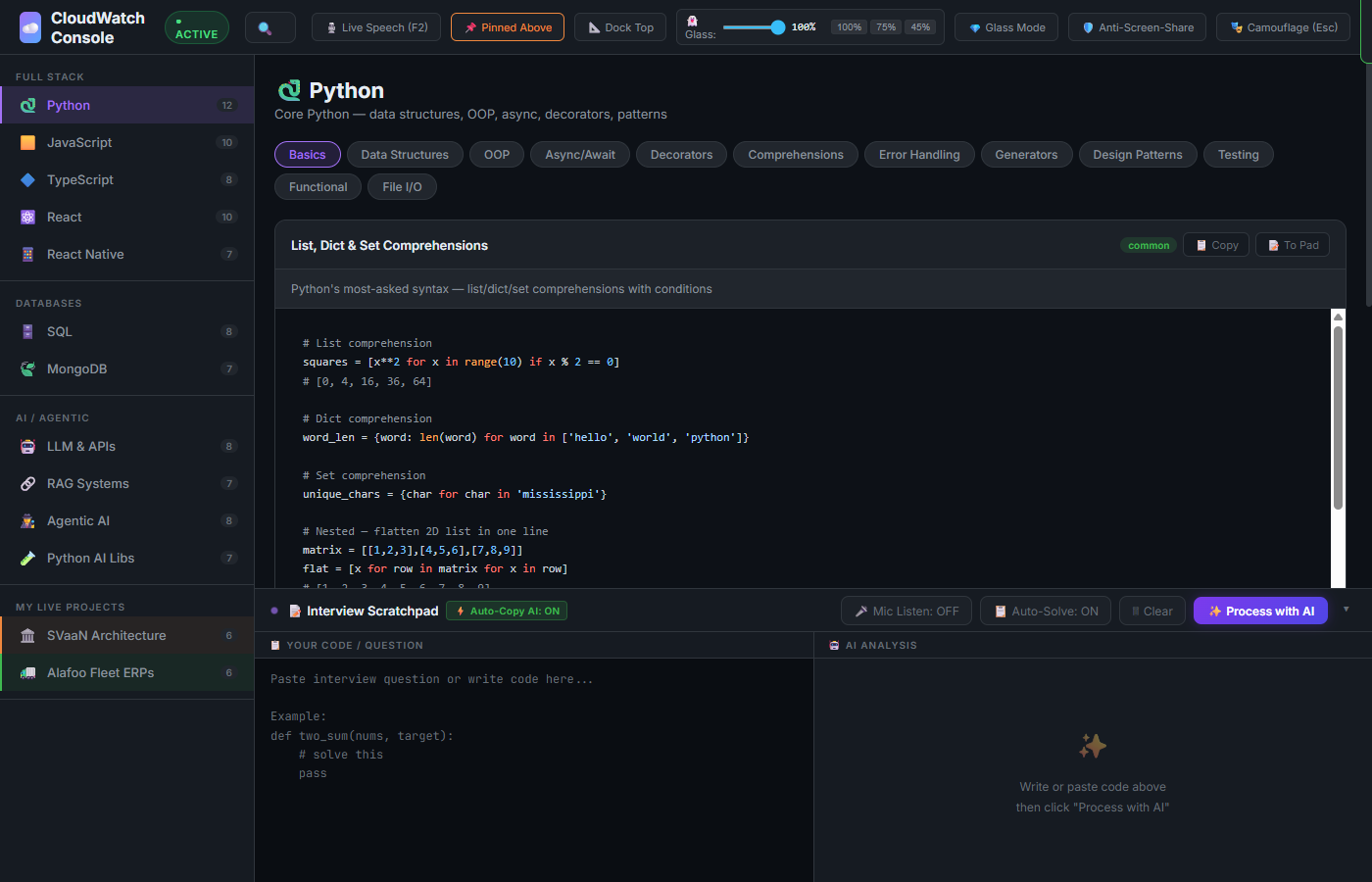Select the MongoDB leaf icon

[28, 369]
